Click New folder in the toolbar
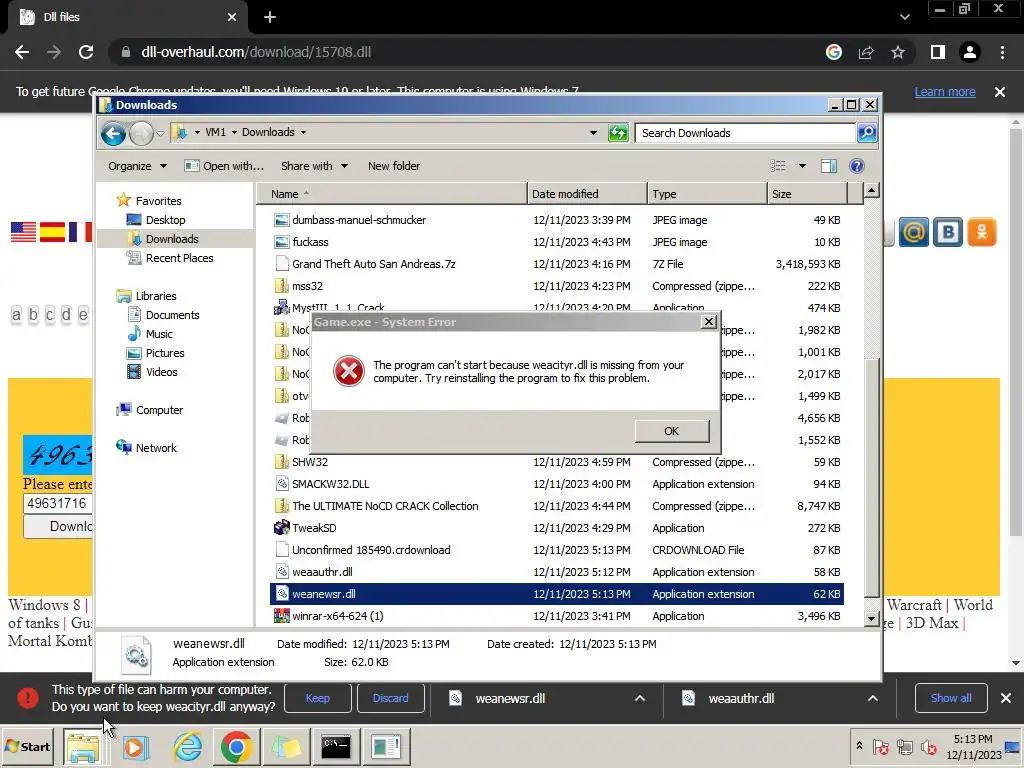 [394, 166]
